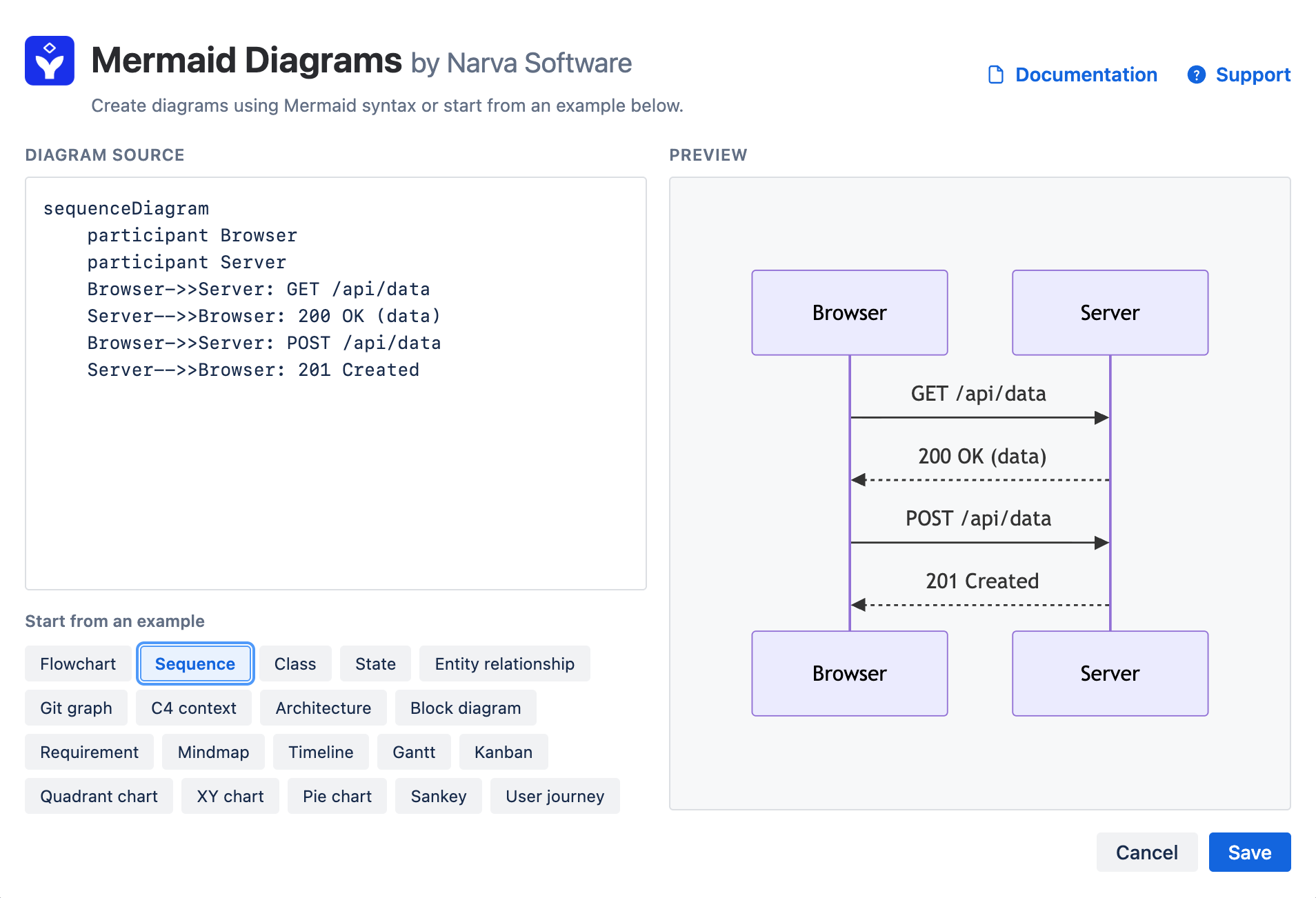Click the Support question mark icon
Viewport: 1316px width, 898px height.
[1197, 74]
